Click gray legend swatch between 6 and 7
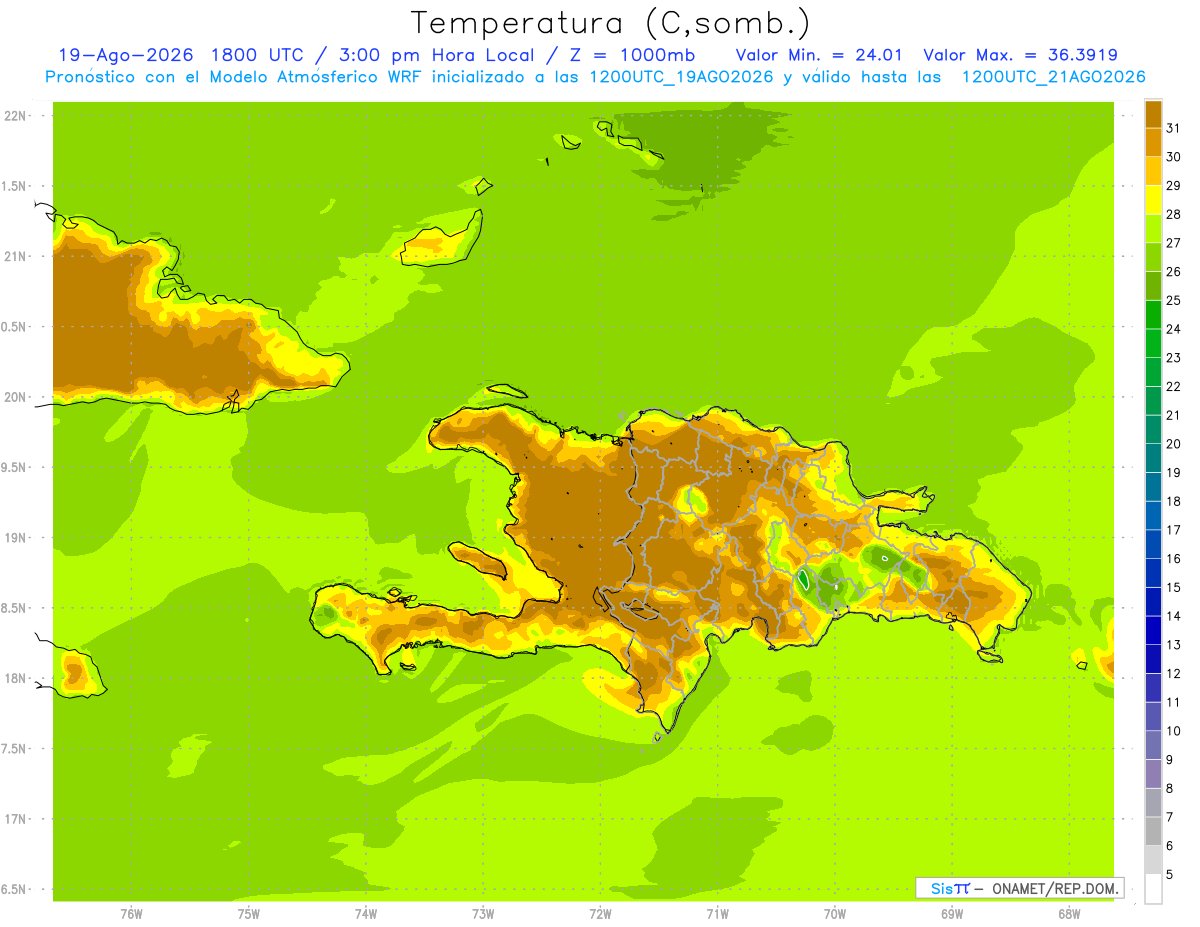Image resolution: width=1200 pixels, height=927 pixels. 1153,831
